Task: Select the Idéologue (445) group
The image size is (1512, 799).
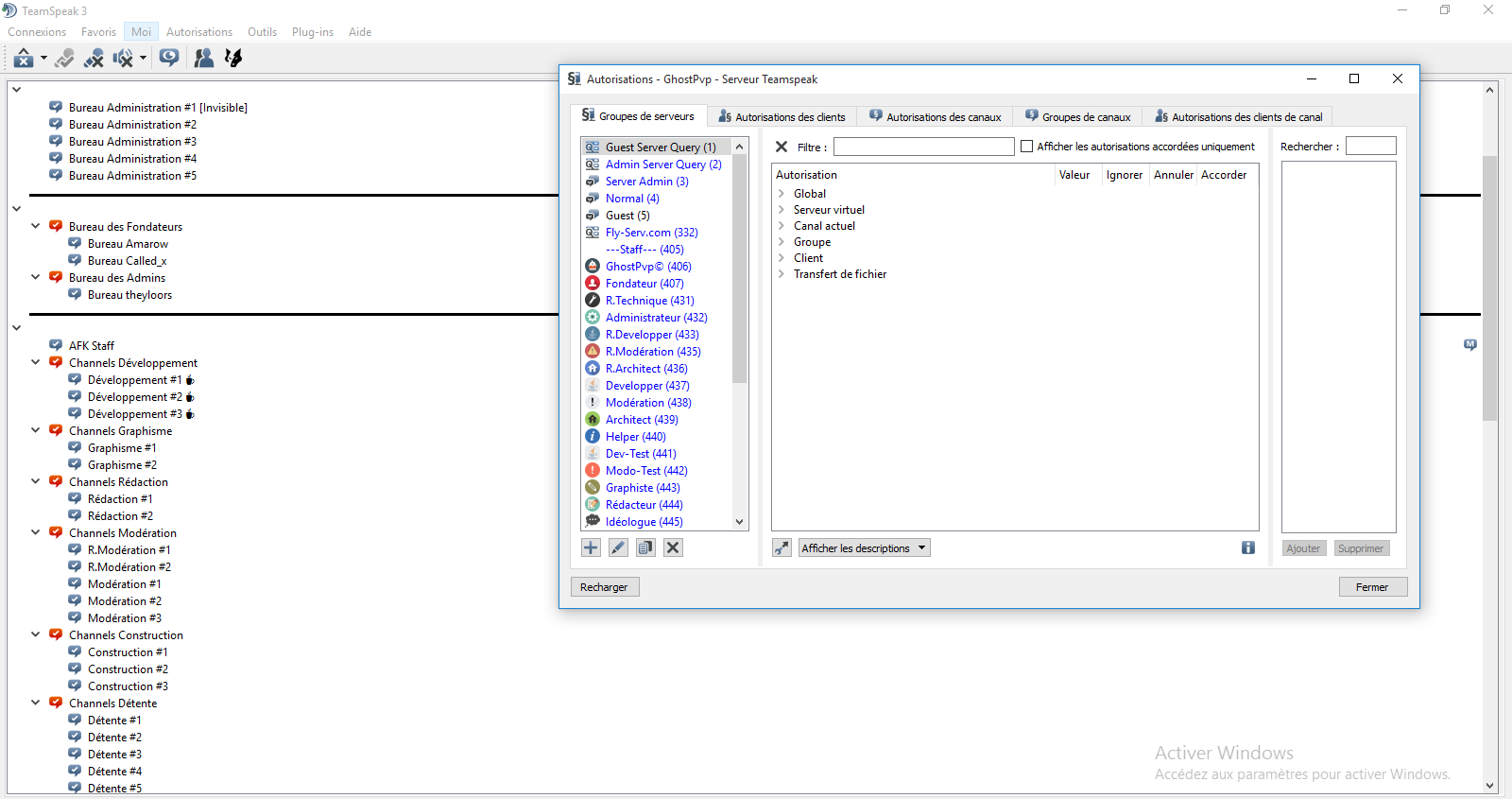Action: 644,522
